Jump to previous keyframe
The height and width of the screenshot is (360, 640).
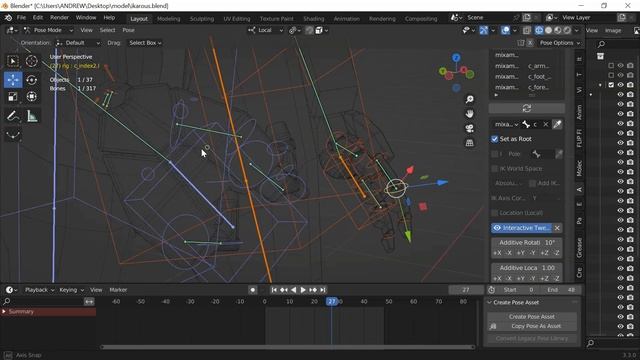[x=284, y=290]
